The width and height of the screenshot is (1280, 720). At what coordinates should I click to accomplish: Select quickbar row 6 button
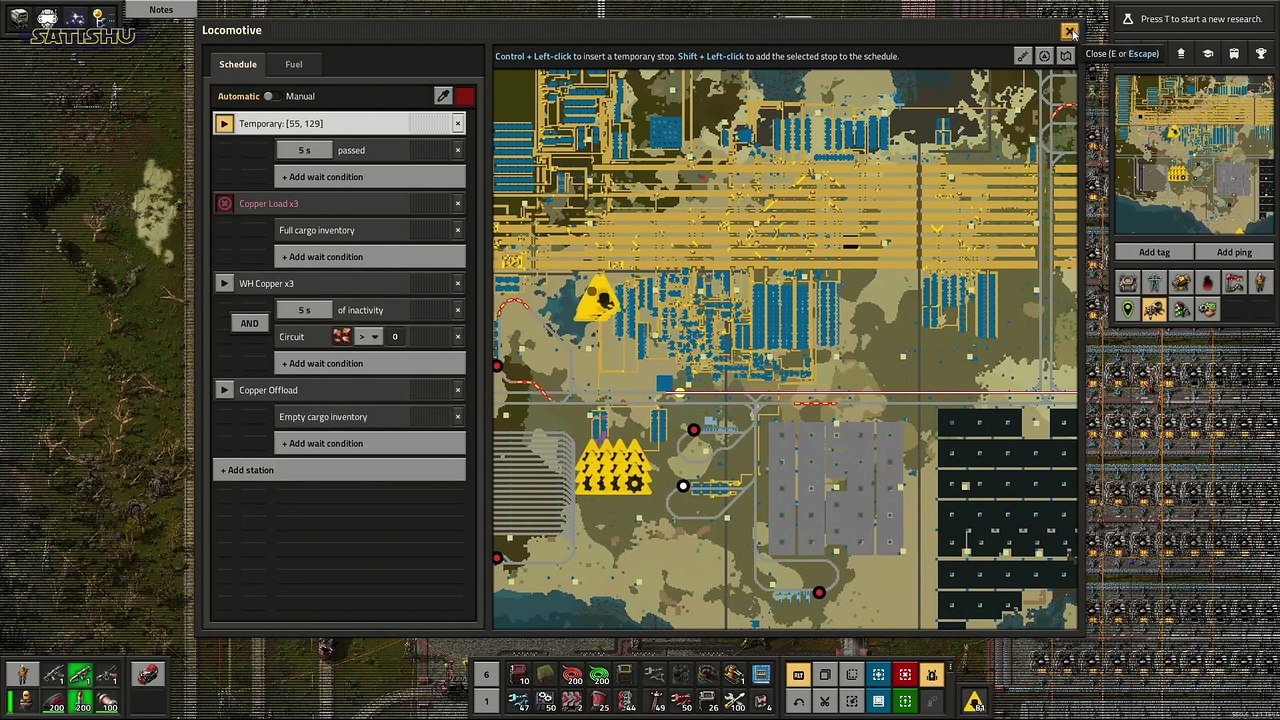[x=486, y=675]
